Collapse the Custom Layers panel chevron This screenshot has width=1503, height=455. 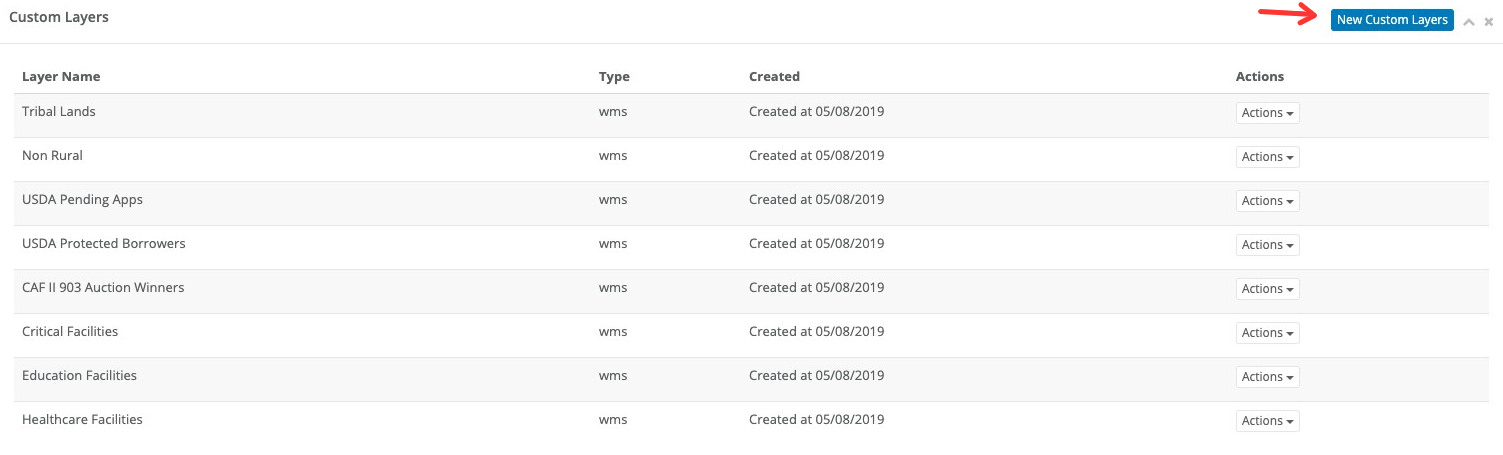point(1469,21)
